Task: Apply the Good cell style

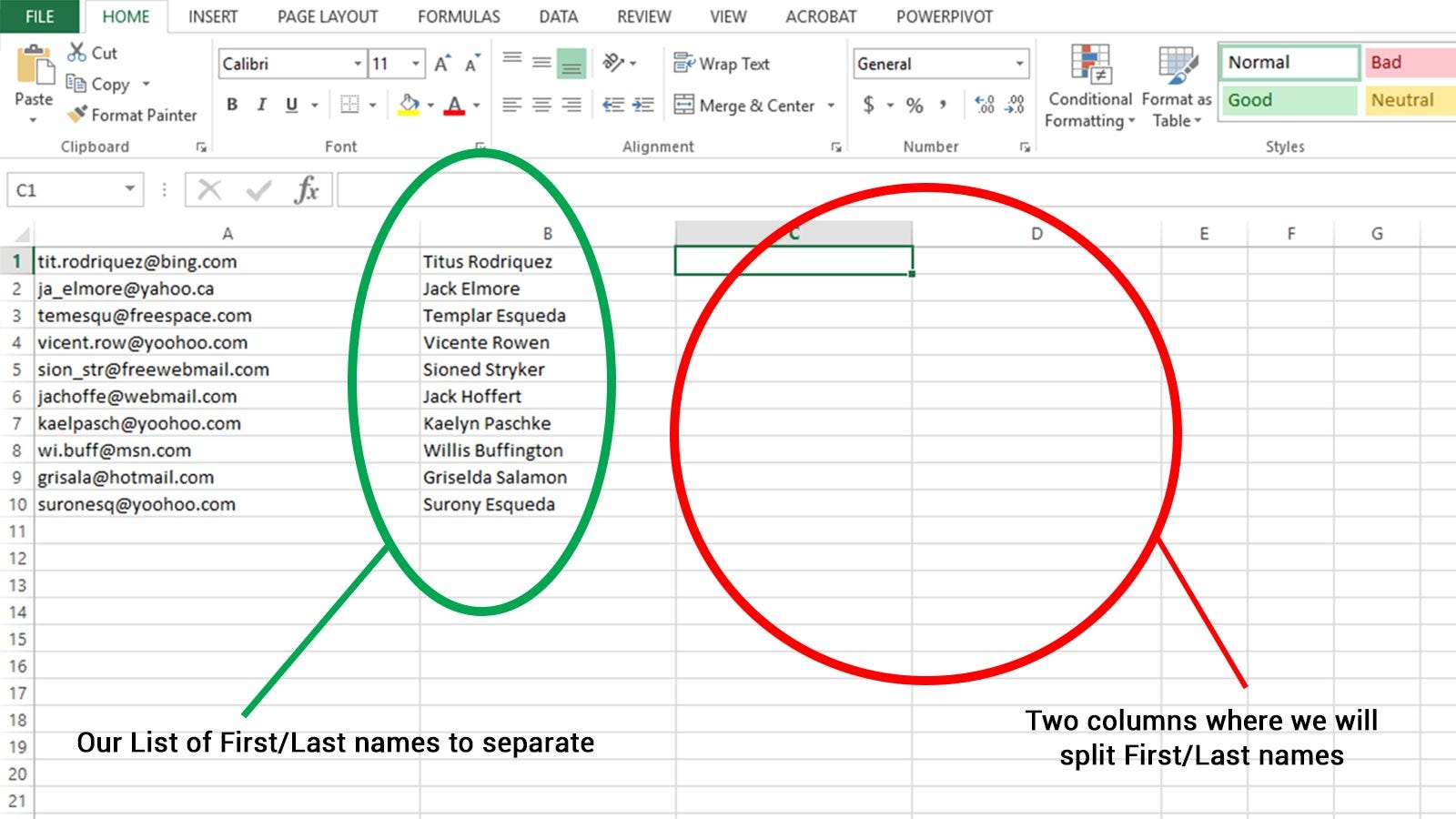Action: click(1289, 100)
